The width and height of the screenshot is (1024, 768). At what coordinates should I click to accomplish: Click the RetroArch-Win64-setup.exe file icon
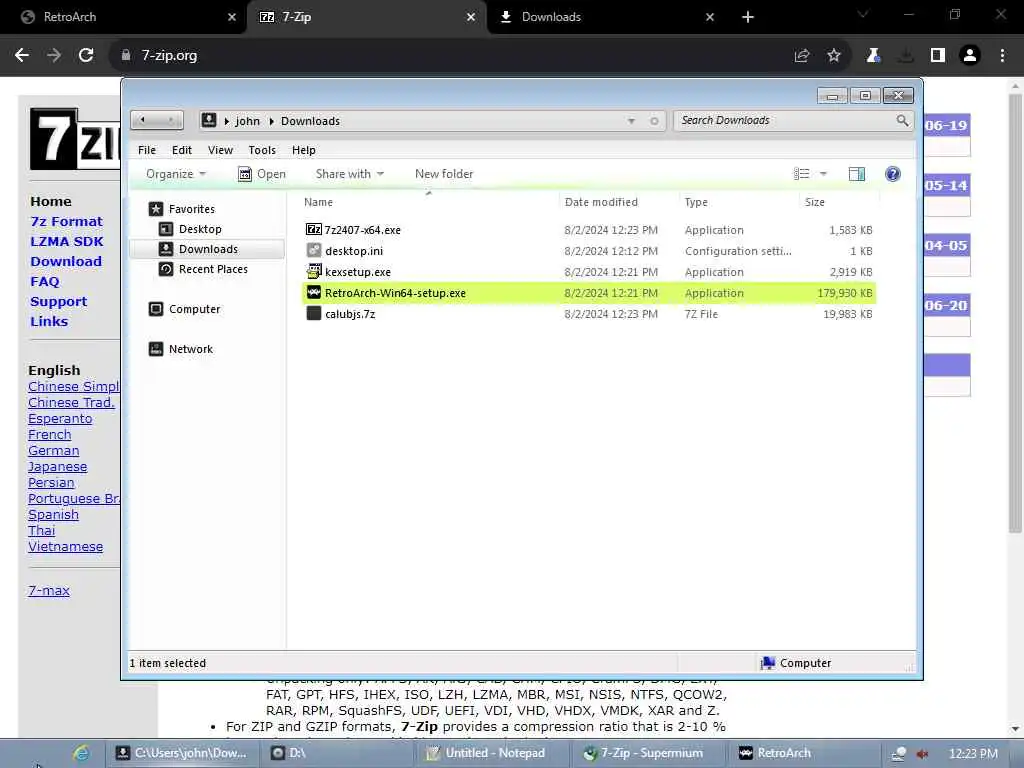(x=313, y=292)
